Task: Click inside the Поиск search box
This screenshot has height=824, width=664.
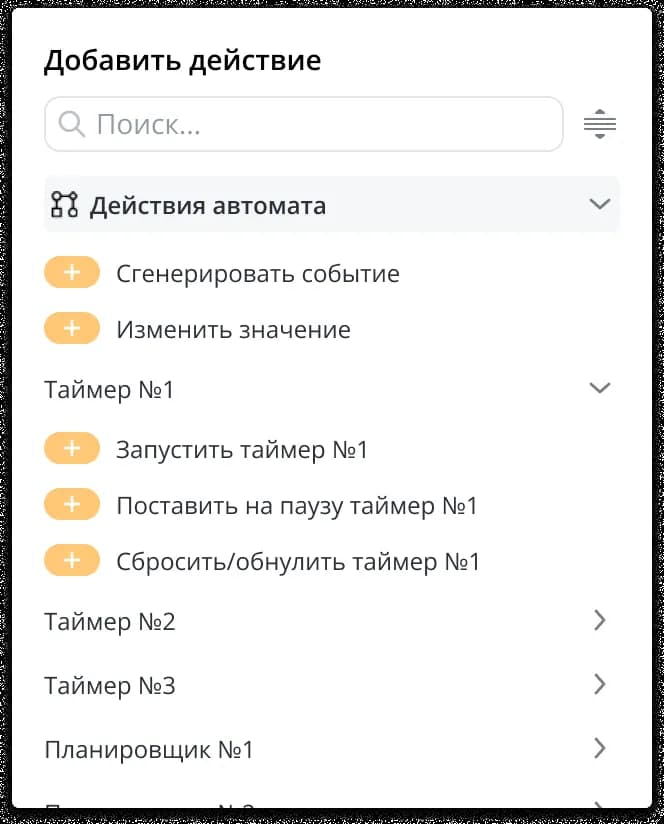Action: pos(300,123)
